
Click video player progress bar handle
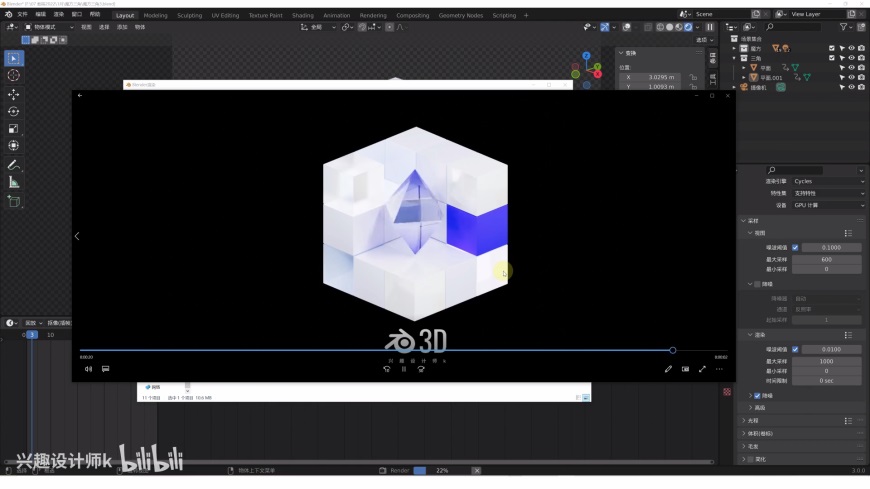pos(672,350)
